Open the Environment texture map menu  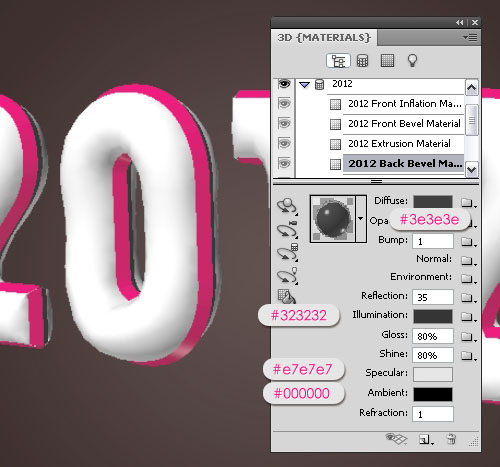coord(468,278)
